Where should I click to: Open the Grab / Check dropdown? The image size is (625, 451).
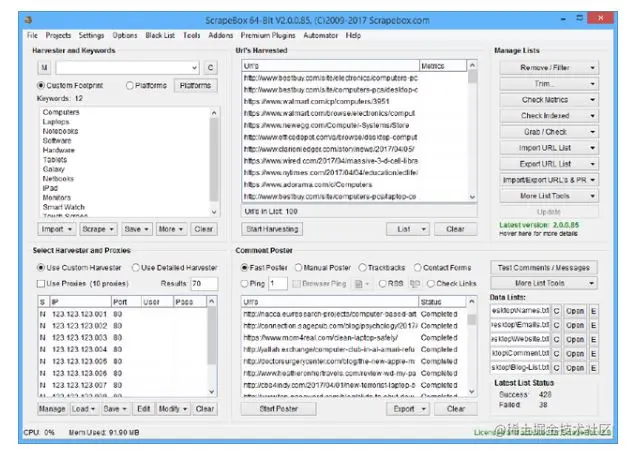pos(549,132)
